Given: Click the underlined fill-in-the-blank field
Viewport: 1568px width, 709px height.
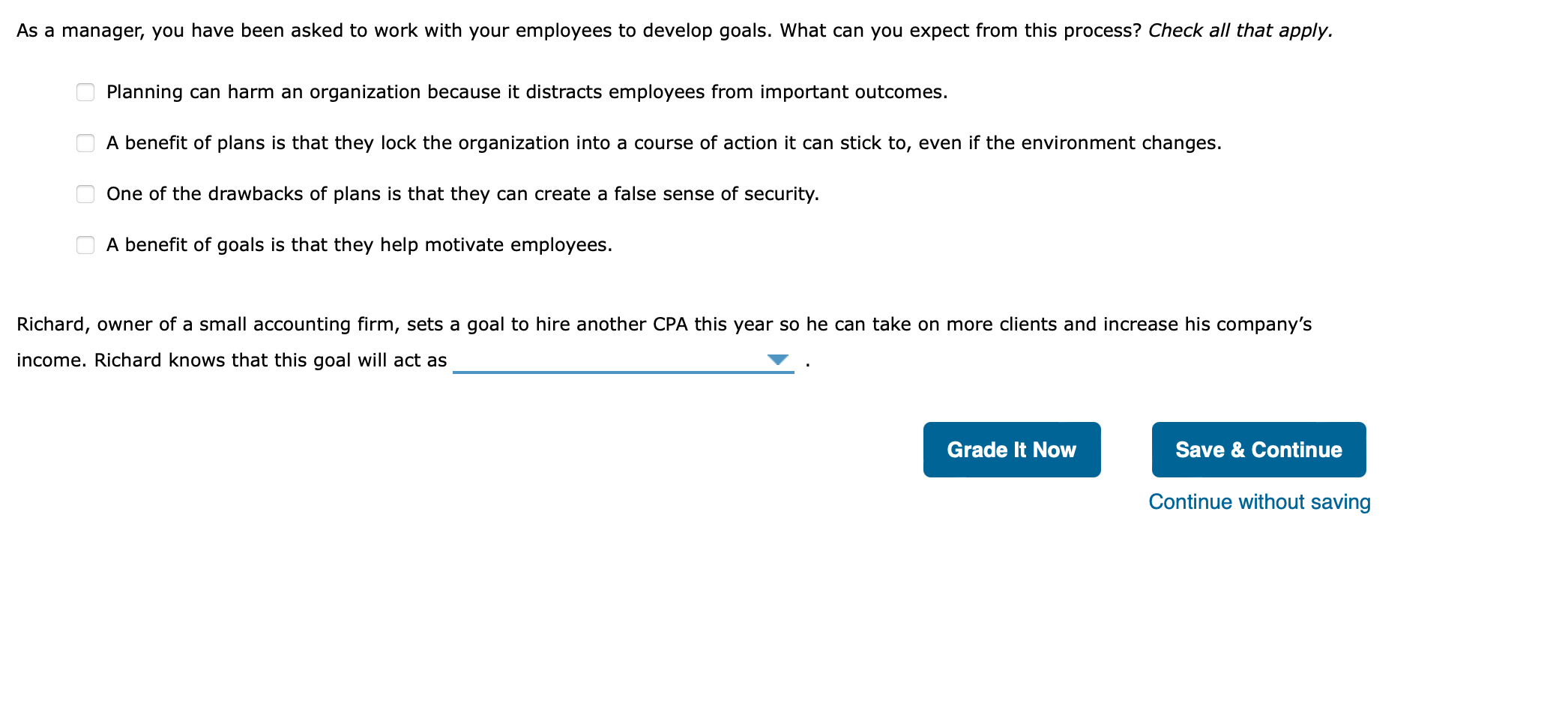Looking at the screenshot, I should (622, 360).
